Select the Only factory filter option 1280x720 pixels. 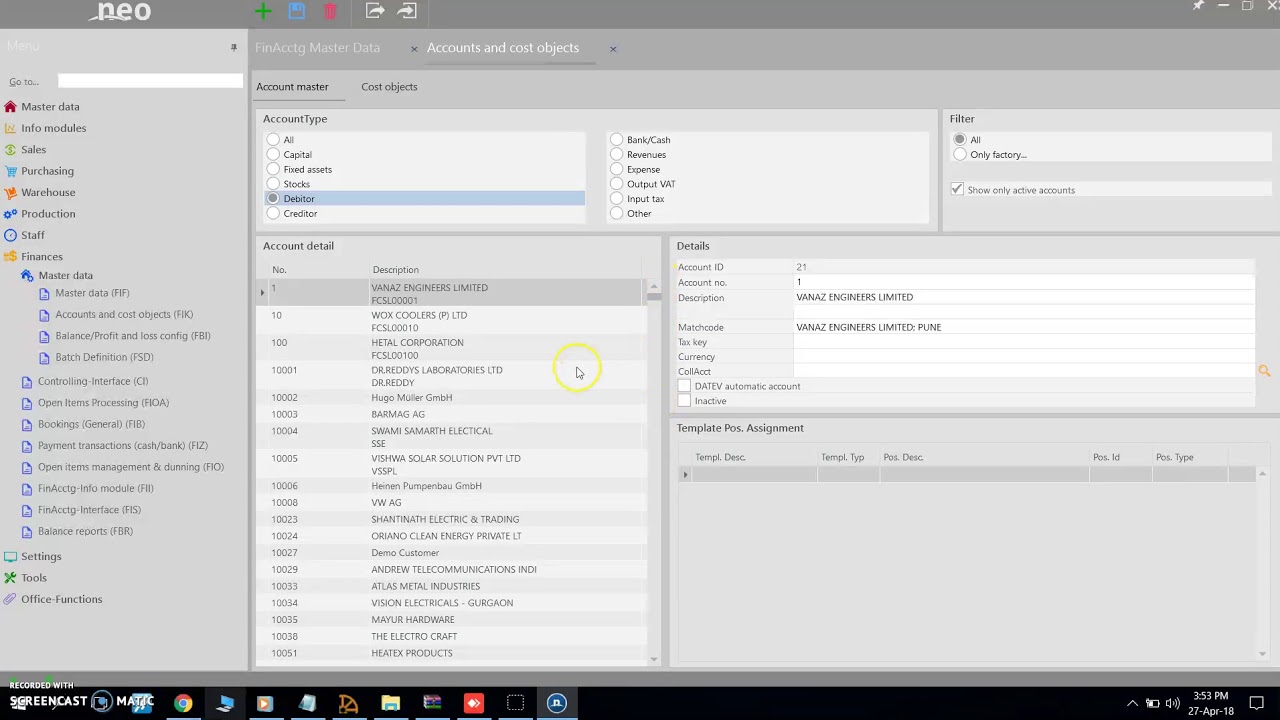tap(960, 155)
